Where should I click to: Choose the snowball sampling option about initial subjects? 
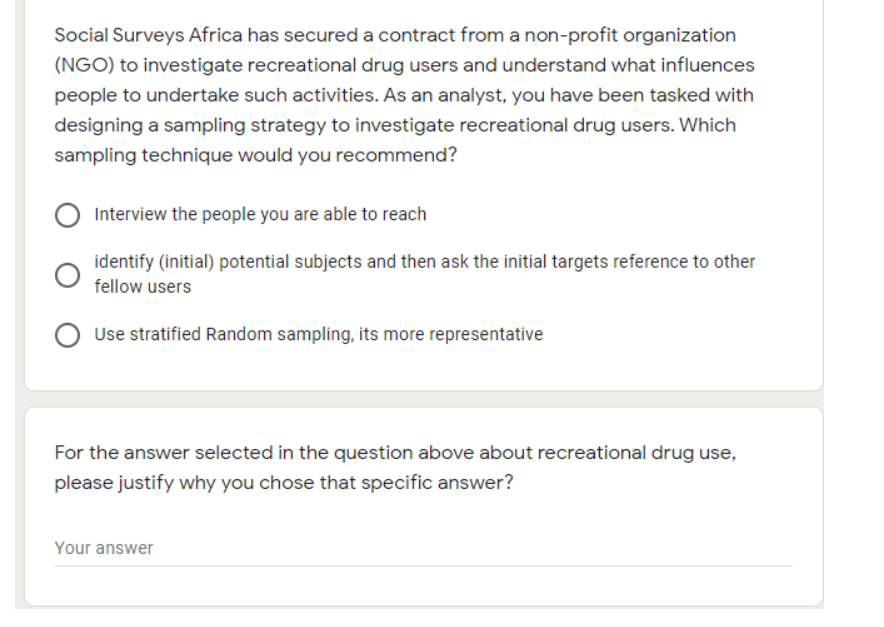68,272
